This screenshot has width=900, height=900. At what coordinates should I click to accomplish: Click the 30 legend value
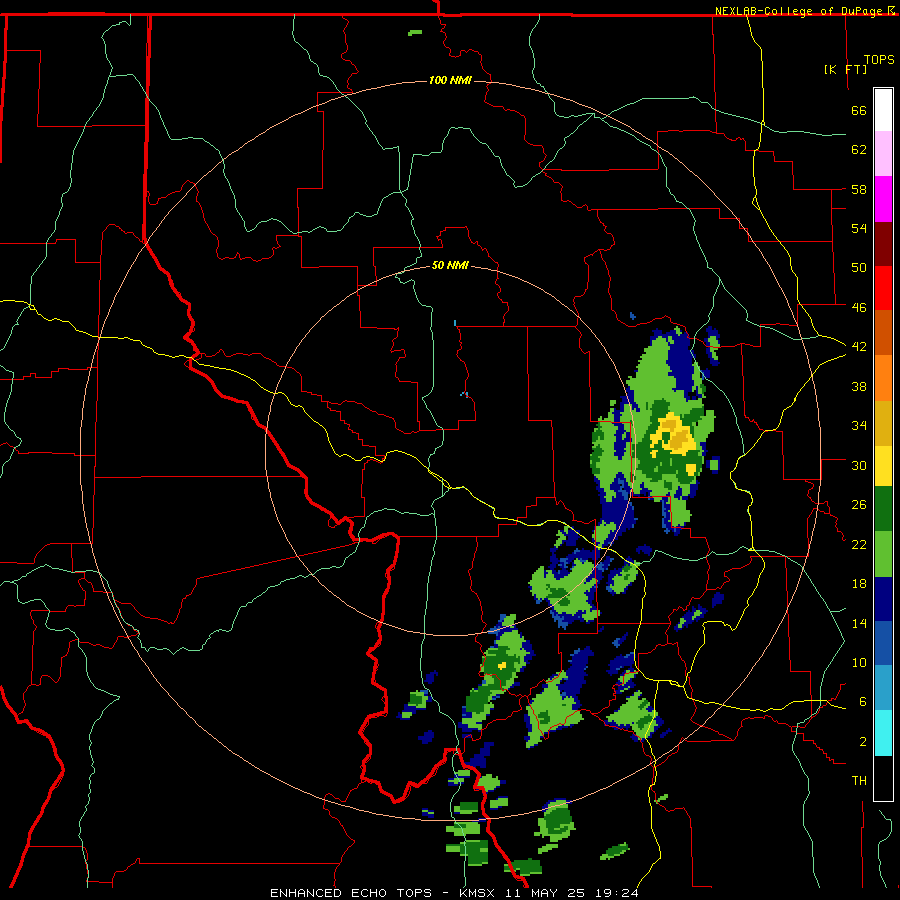coord(859,465)
